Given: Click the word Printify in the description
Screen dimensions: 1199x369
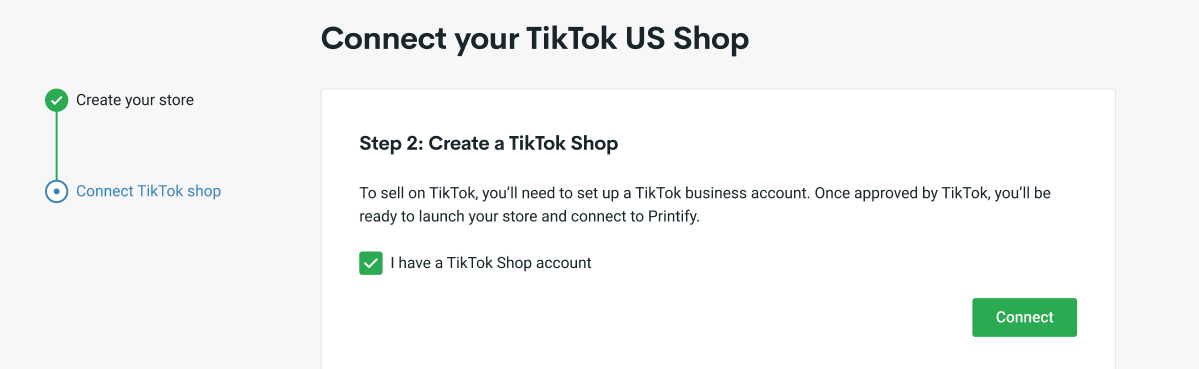Looking at the screenshot, I should [672, 216].
